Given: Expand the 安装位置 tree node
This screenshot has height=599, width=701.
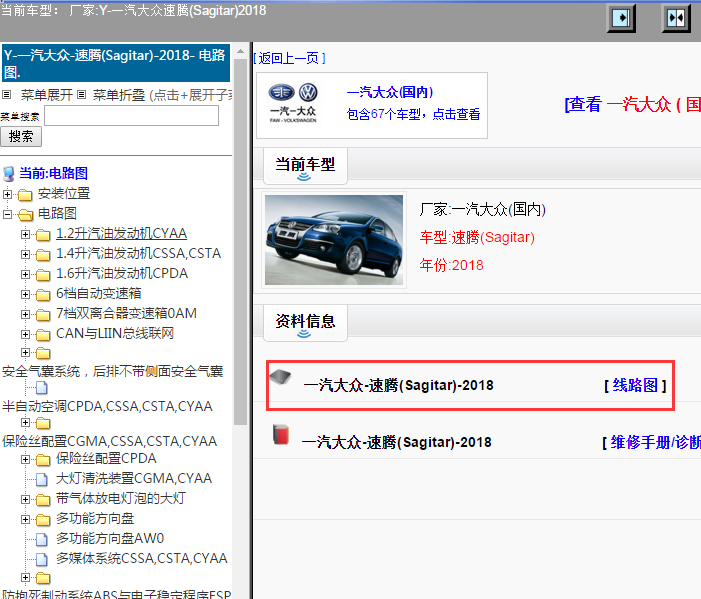Looking at the screenshot, I should click(8, 194).
